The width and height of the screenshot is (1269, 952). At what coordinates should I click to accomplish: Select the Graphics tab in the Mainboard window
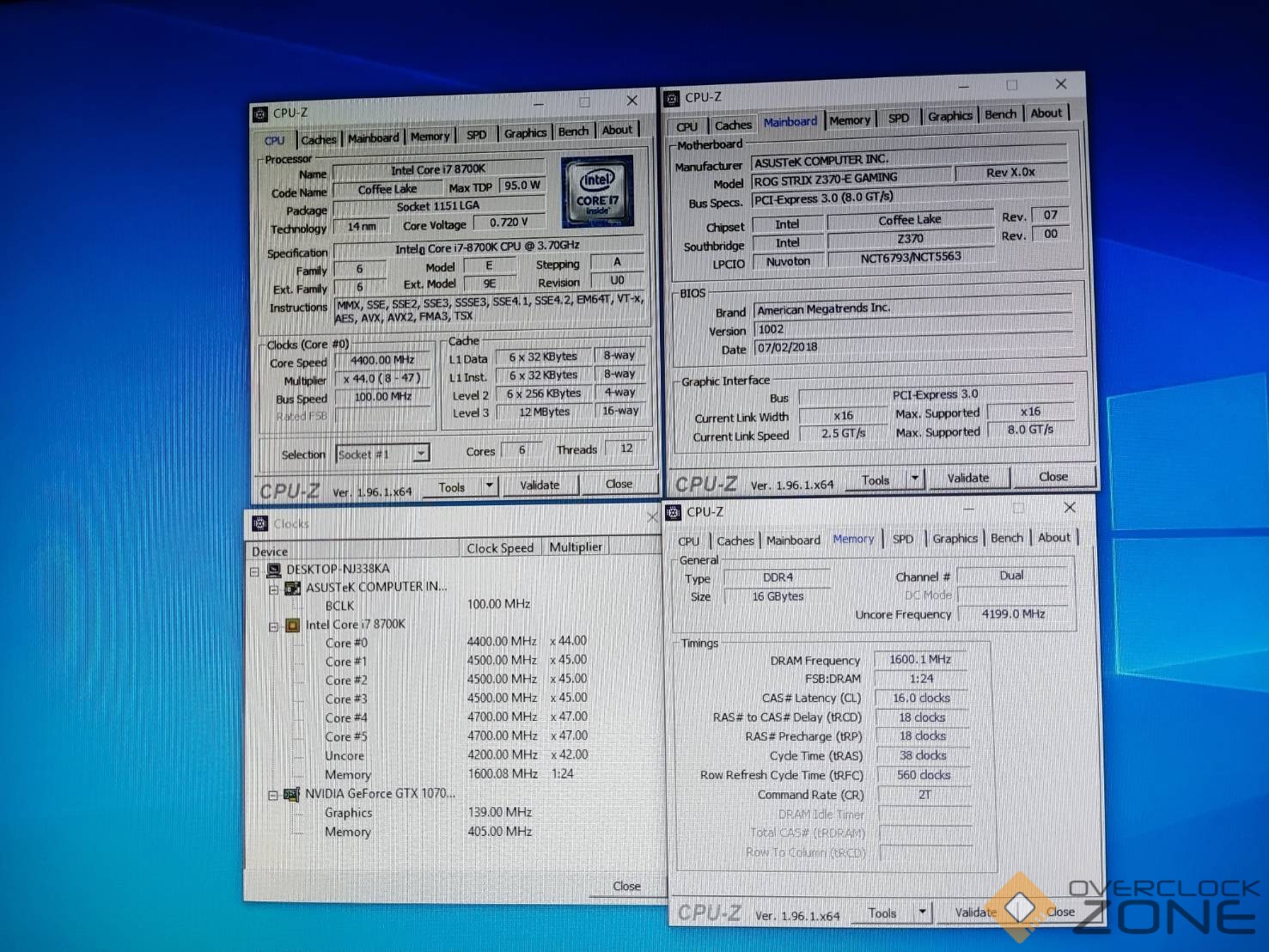(x=949, y=116)
